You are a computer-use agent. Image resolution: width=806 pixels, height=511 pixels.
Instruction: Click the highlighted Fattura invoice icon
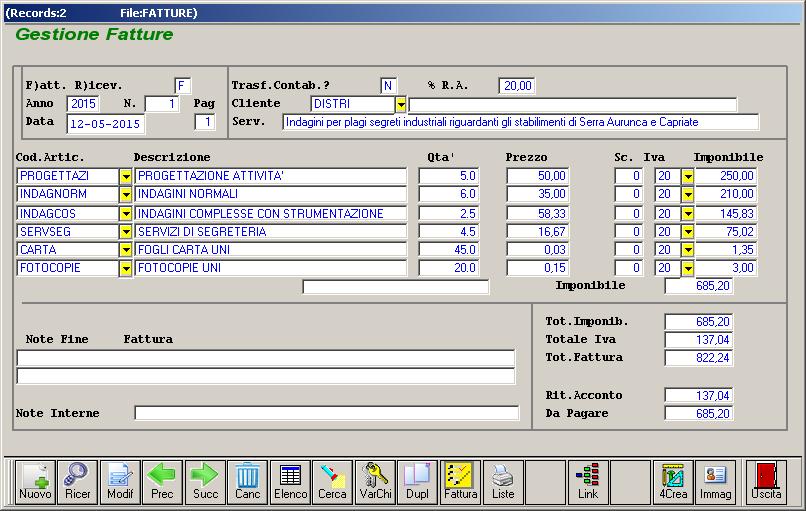[x=460, y=482]
